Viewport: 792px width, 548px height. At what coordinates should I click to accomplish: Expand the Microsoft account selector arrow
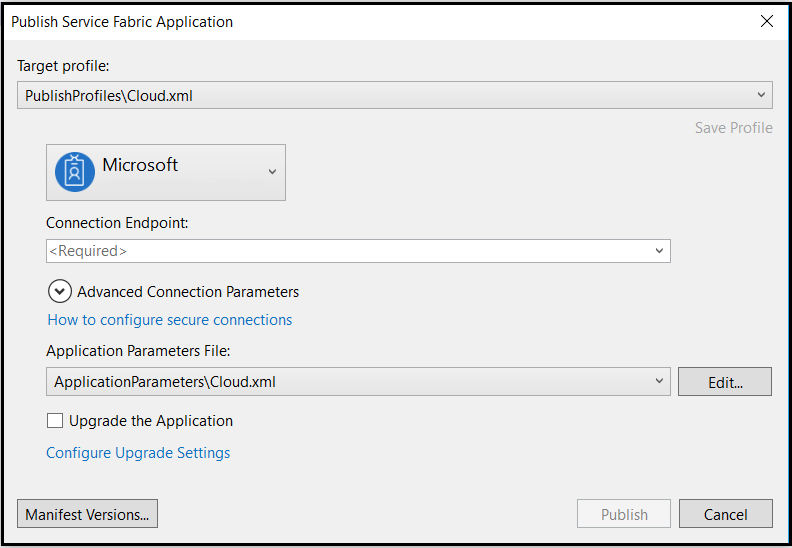click(272, 172)
